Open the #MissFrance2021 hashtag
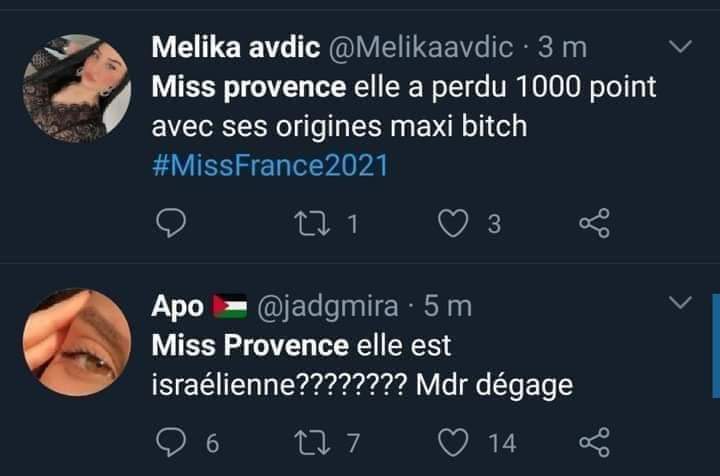Screen dimensions: 720x476 tap(269, 165)
